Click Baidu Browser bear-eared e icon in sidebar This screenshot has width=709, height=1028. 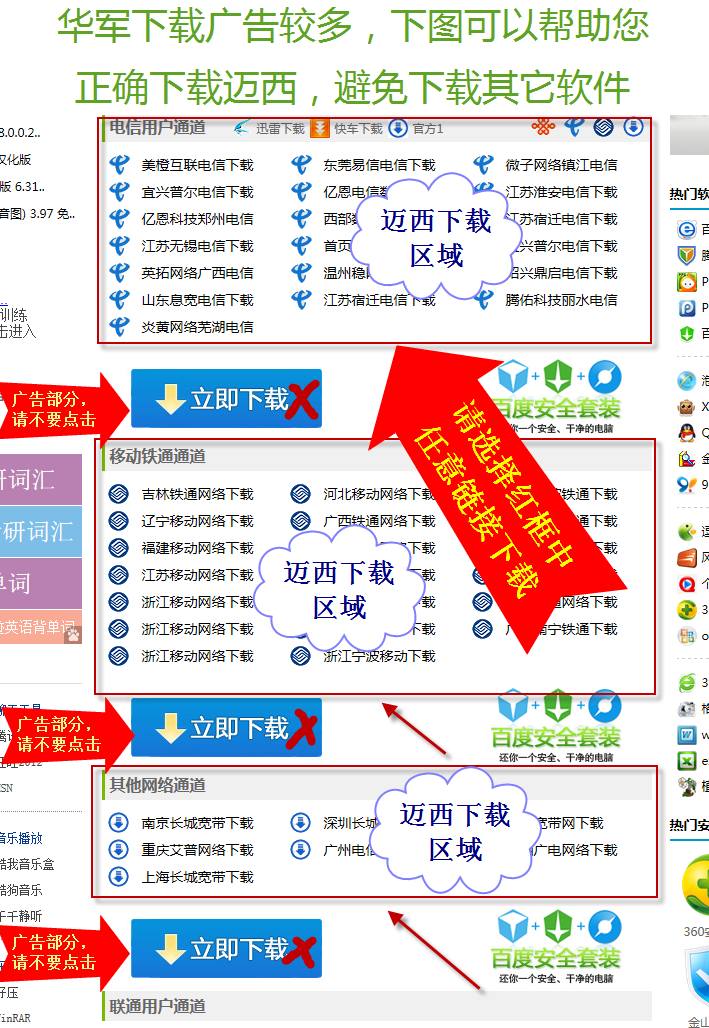click(686, 229)
